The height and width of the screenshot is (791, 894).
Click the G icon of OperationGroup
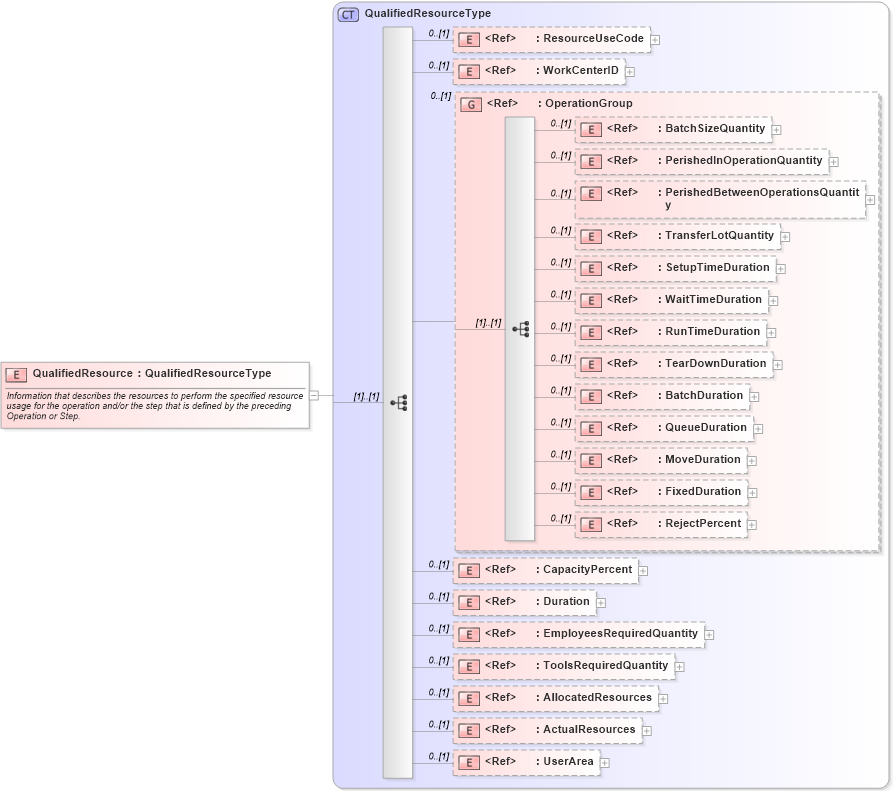click(471, 104)
